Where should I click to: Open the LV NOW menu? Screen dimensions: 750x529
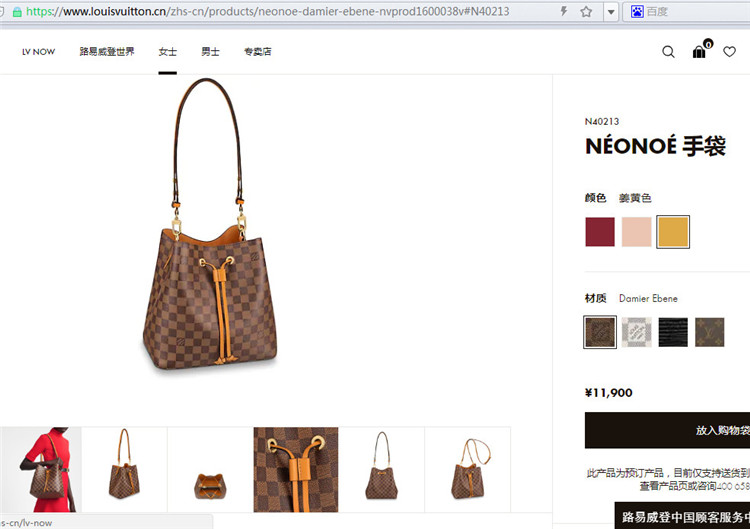coord(38,52)
